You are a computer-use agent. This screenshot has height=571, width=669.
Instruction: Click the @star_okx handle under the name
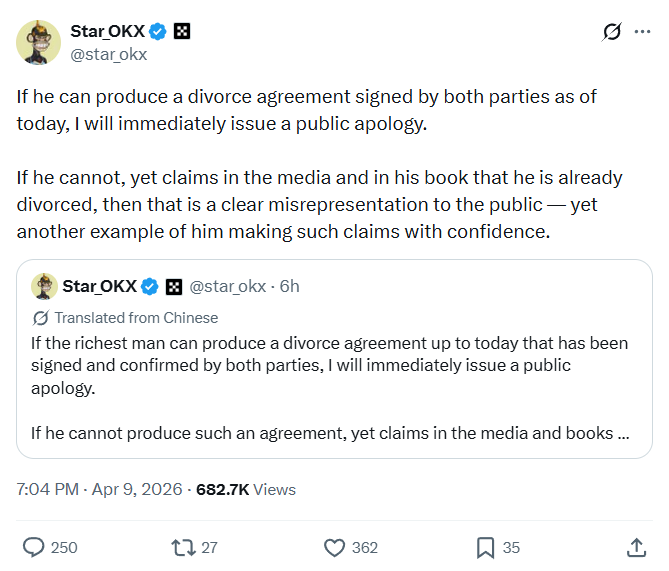[x=108, y=54]
